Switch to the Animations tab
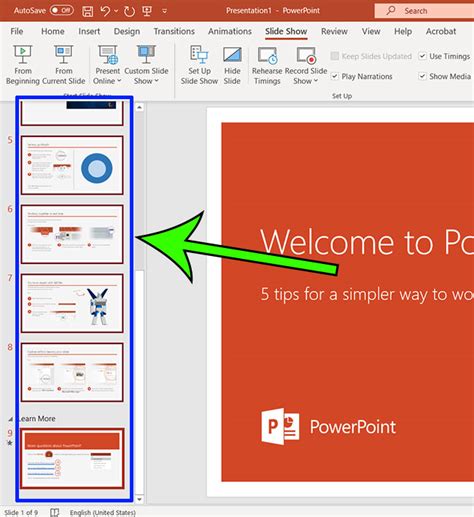This screenshot has height=517, width=474. (230, 31)
